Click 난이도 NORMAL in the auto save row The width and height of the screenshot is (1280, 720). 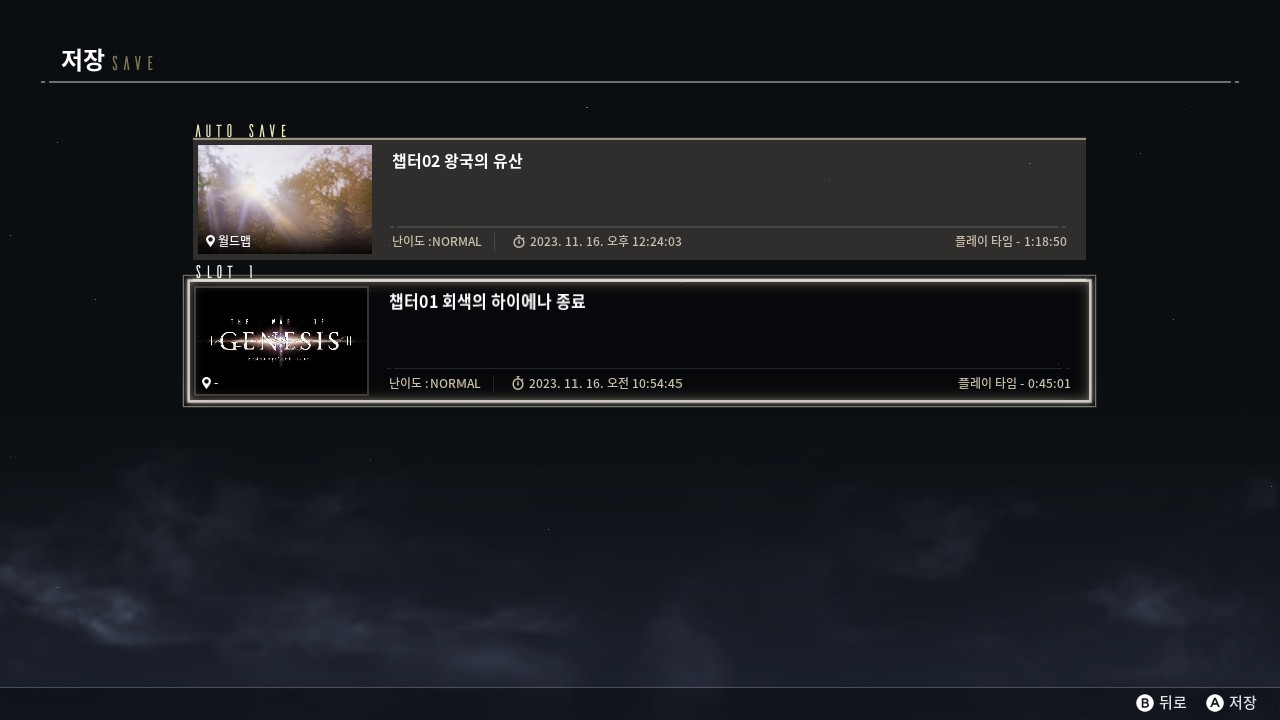(x=437, y=242)
